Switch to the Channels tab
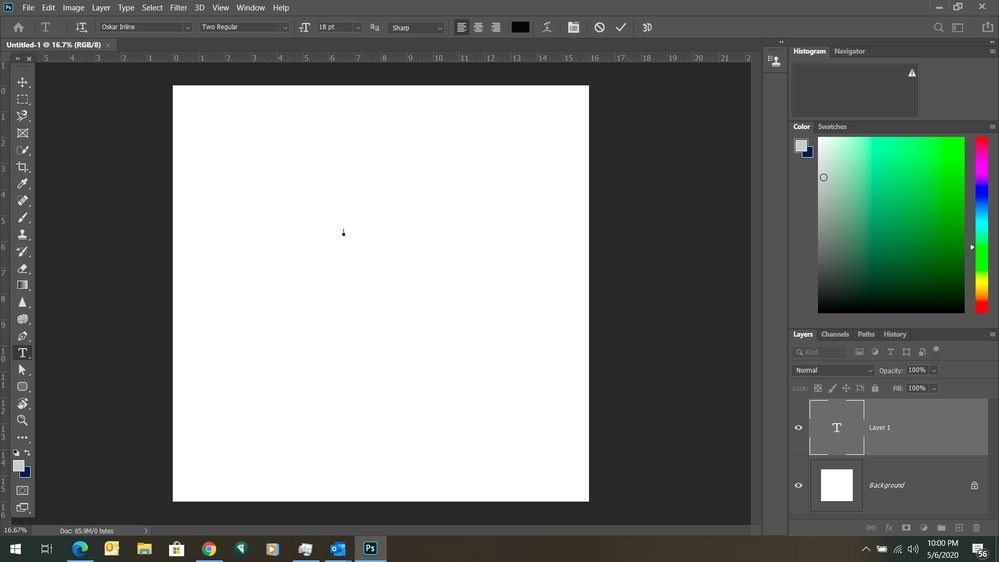 pos(835,335)
